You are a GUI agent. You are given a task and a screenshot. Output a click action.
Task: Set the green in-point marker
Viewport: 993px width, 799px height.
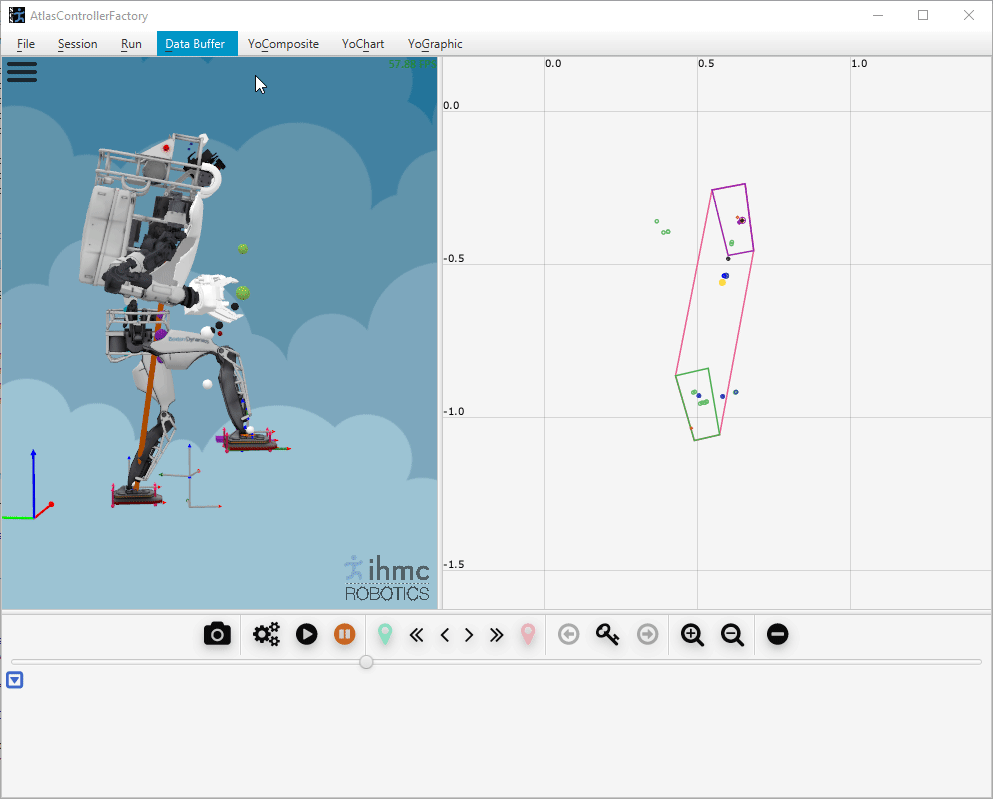tap(385, 634)
